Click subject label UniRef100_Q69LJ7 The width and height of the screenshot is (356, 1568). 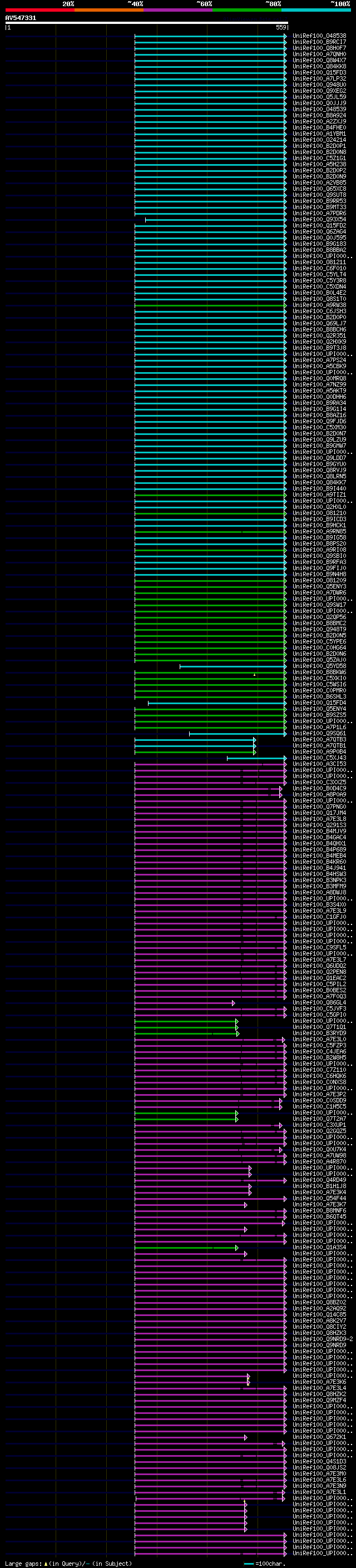coord(319,323)
